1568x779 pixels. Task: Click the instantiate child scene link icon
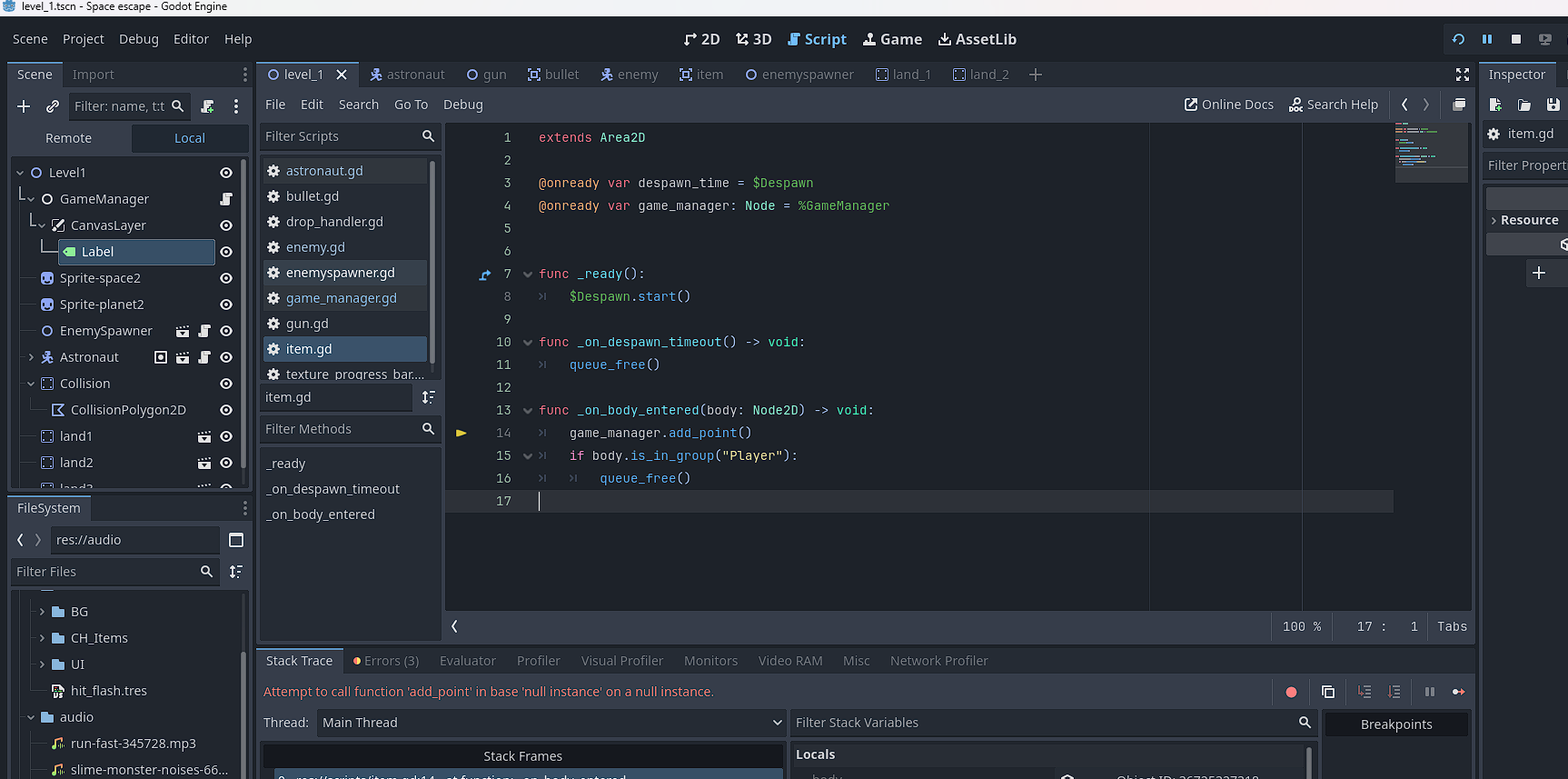click(53, 106)
